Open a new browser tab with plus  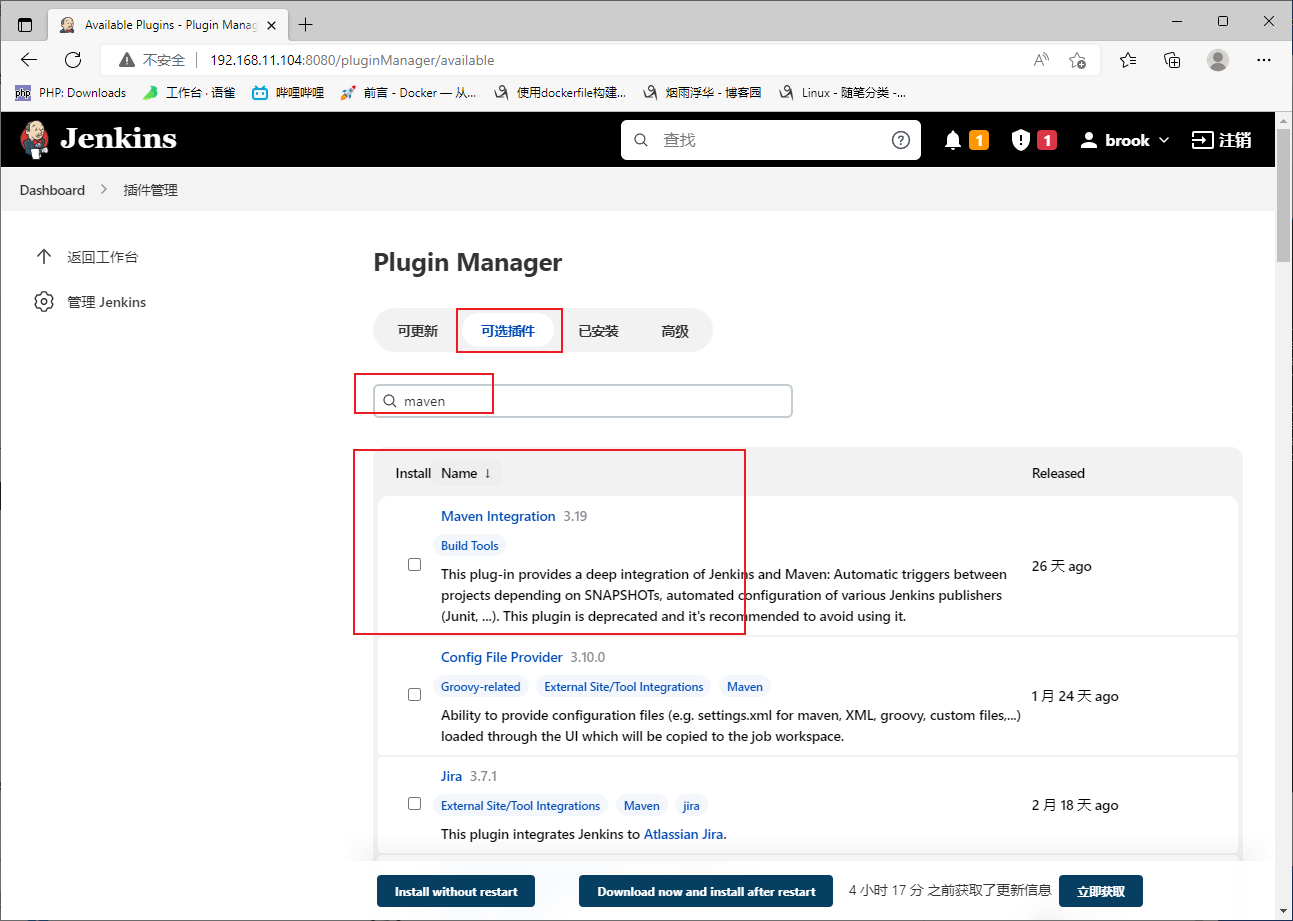click(306, 24)
